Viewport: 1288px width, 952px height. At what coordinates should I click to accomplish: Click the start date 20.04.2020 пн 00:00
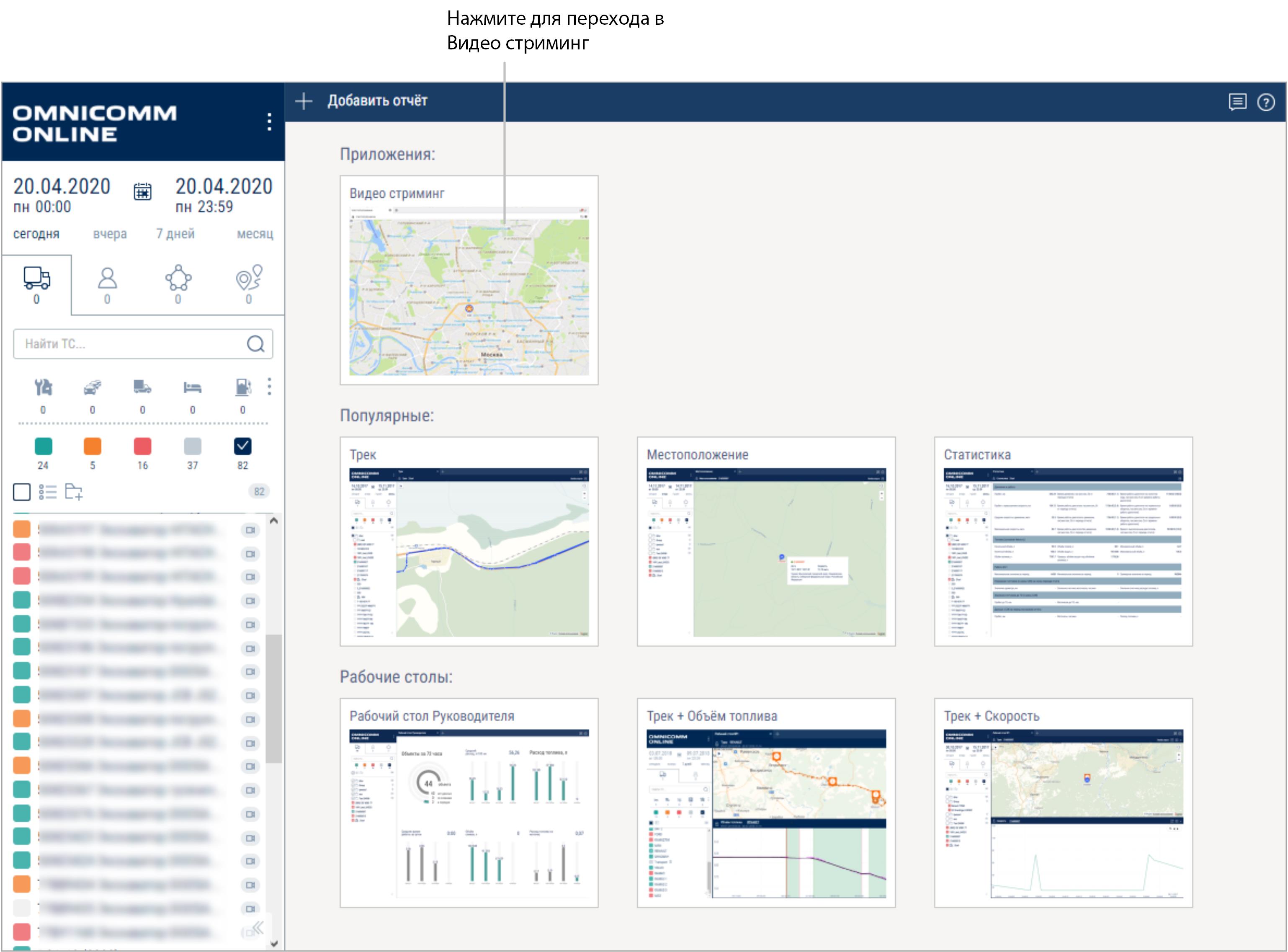(x=62, y=195)
